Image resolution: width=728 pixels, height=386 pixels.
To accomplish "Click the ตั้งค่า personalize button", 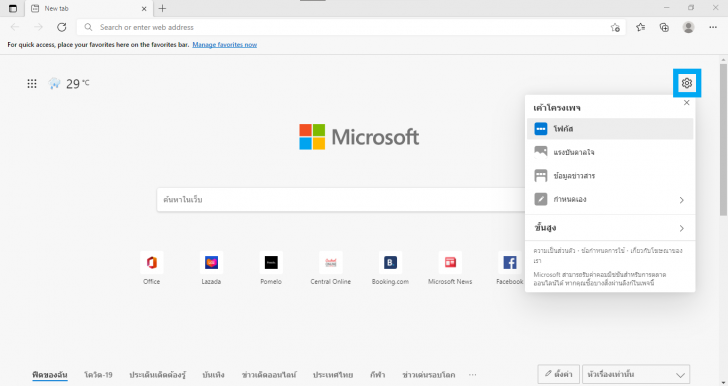I will pyautogui.click(x=559, y=374).
